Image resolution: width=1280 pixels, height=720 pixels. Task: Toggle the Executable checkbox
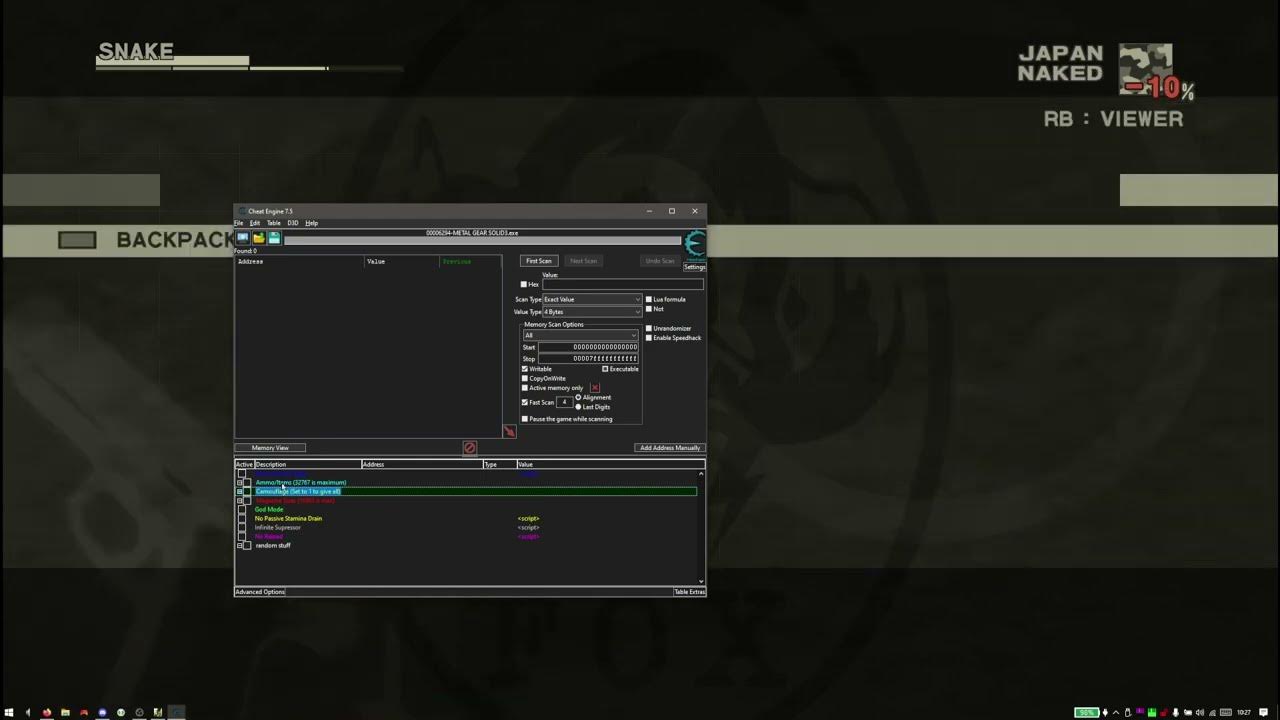click(x=605, y=369)
